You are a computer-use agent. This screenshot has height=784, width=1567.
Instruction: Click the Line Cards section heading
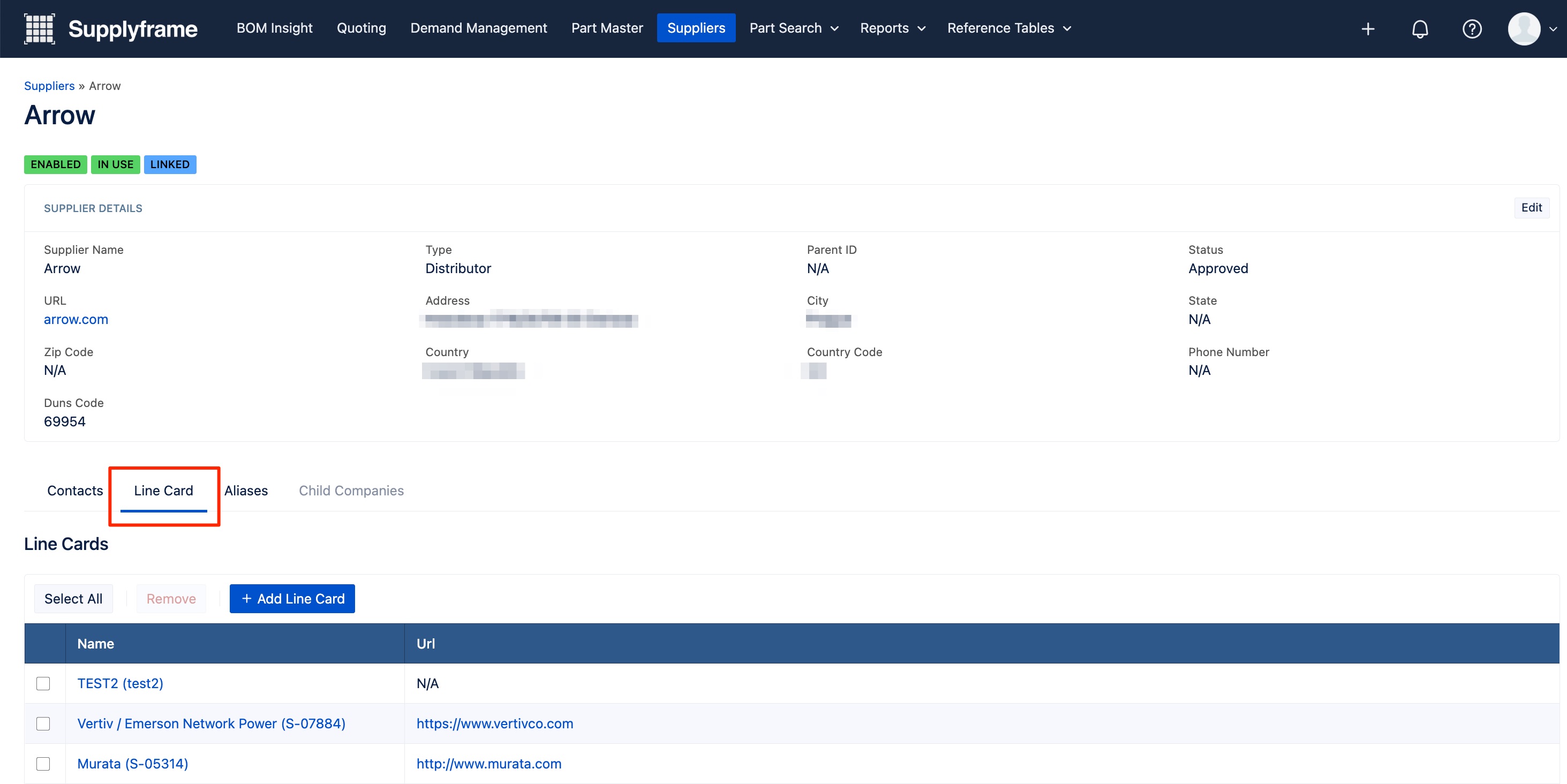tap(66, 544)
